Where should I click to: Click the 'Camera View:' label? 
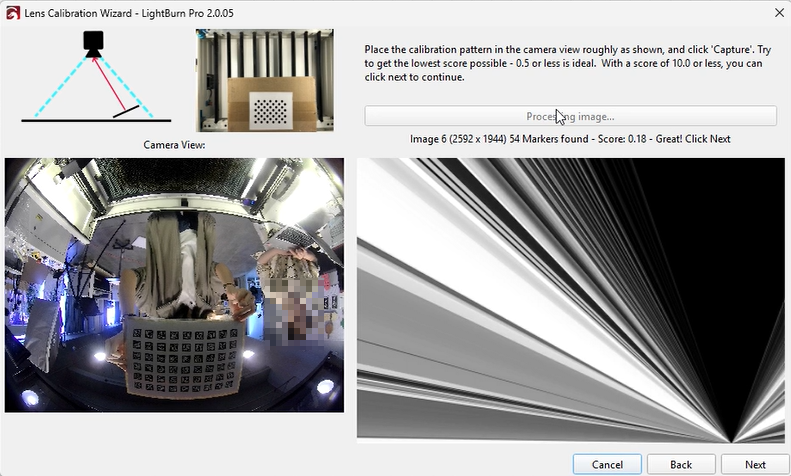174,145
